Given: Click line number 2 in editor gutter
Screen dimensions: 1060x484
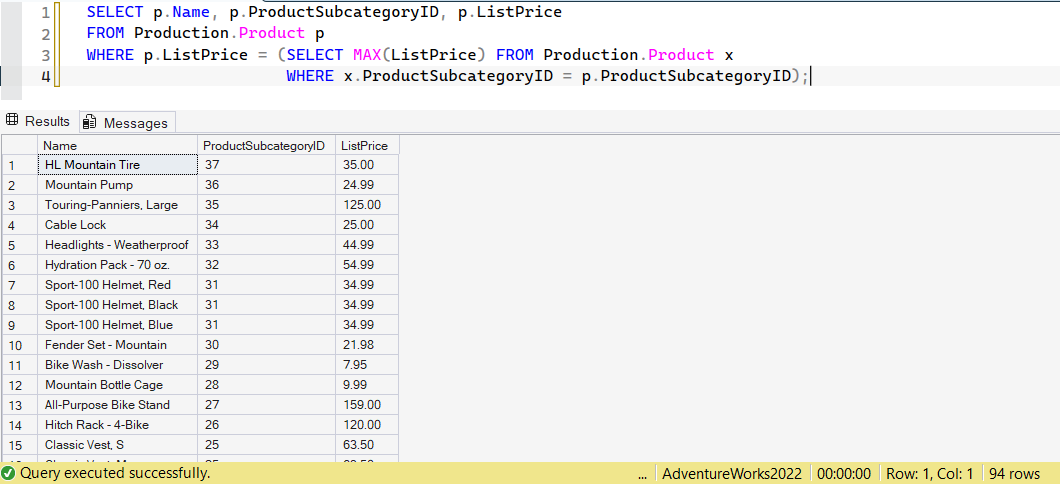Looking at the screenshot, I should click(45, 34).
